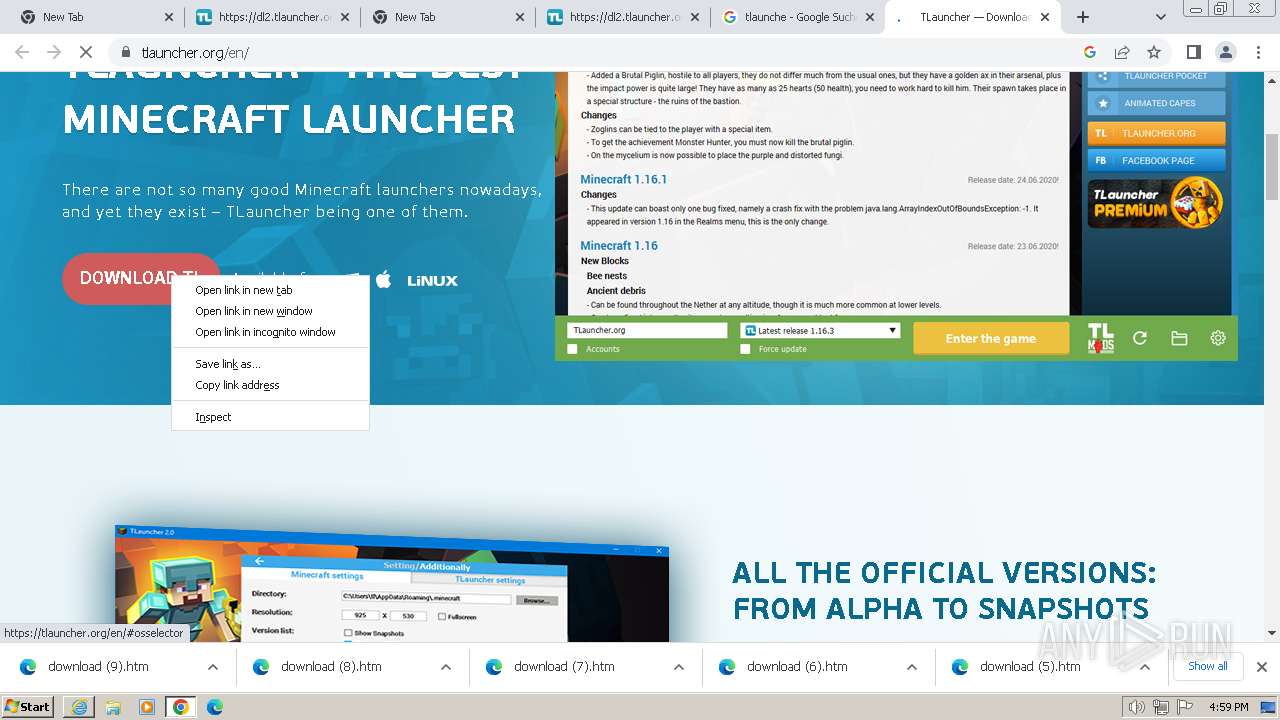The width and height of the screenshot is (1280, 720).
Task: Open Minecraft 1.16 changelog link
Action: [x=619, y=245]
